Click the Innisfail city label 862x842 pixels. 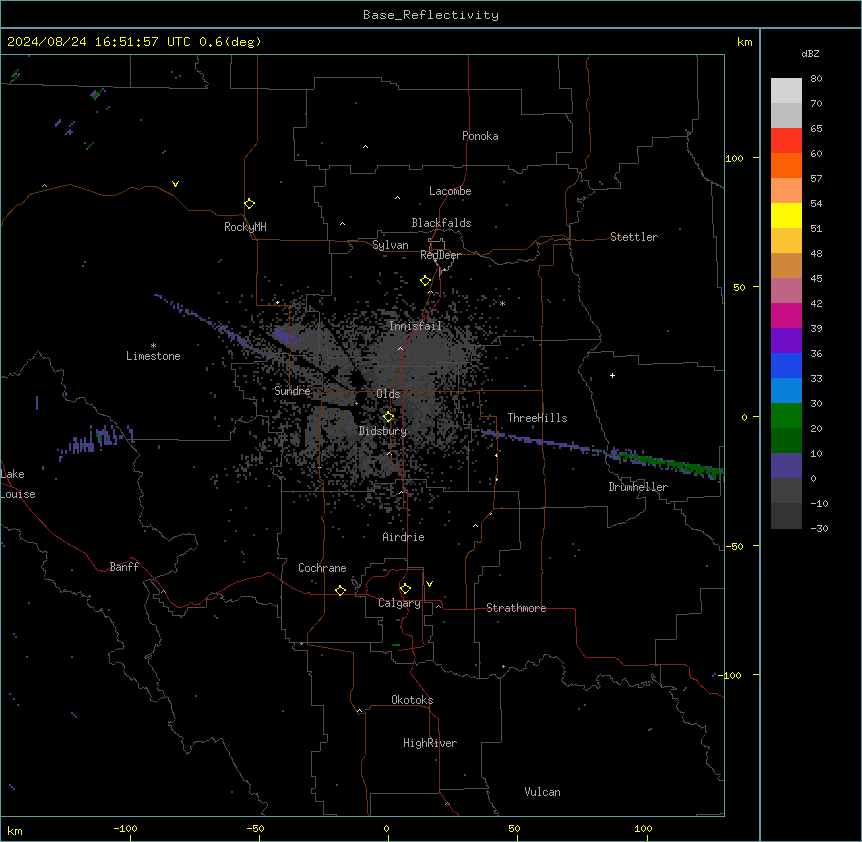(416, 326)
